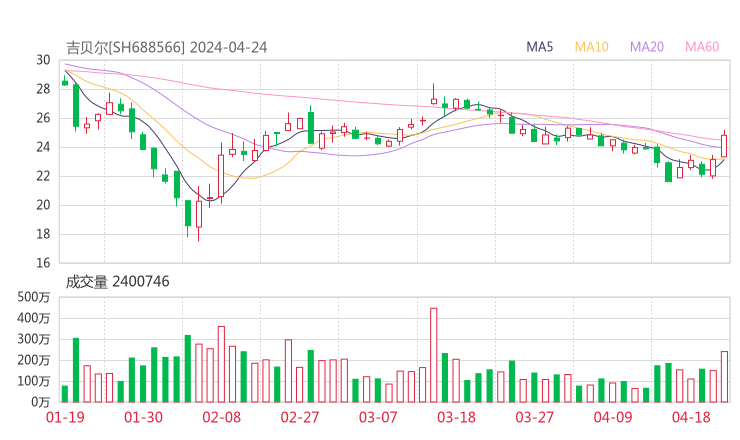The width and height of the screenshot is (740, 440).
Task: Click the 03-27 date label
Action: click(x=534, y=417)
